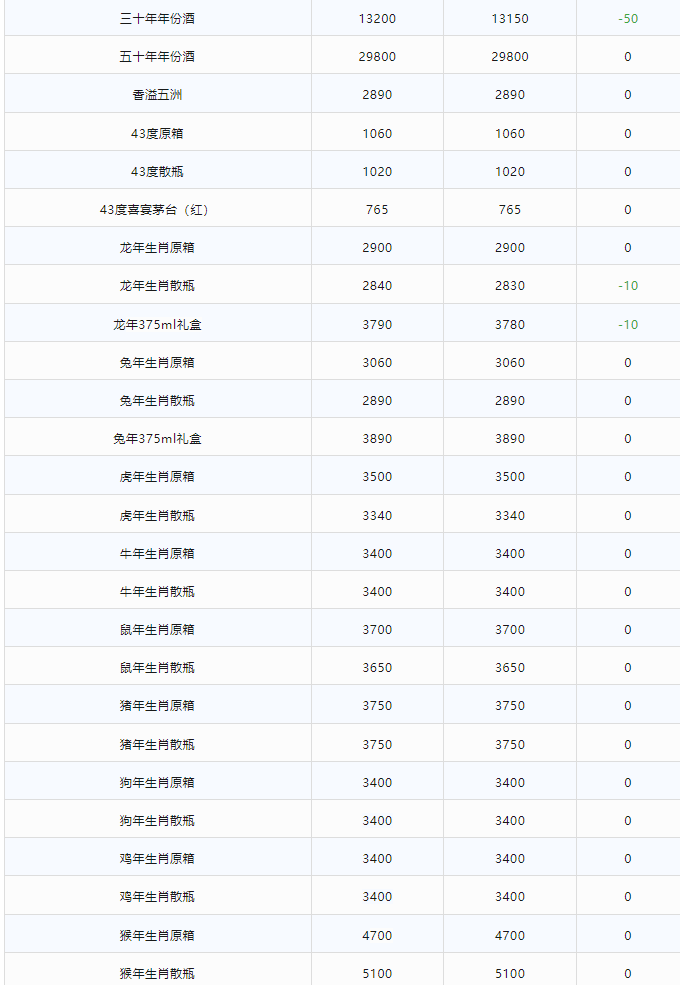680x985 pixels.
Task: Select the 牛年生肖散瓶 row name
Action: [x=157, y=592]
